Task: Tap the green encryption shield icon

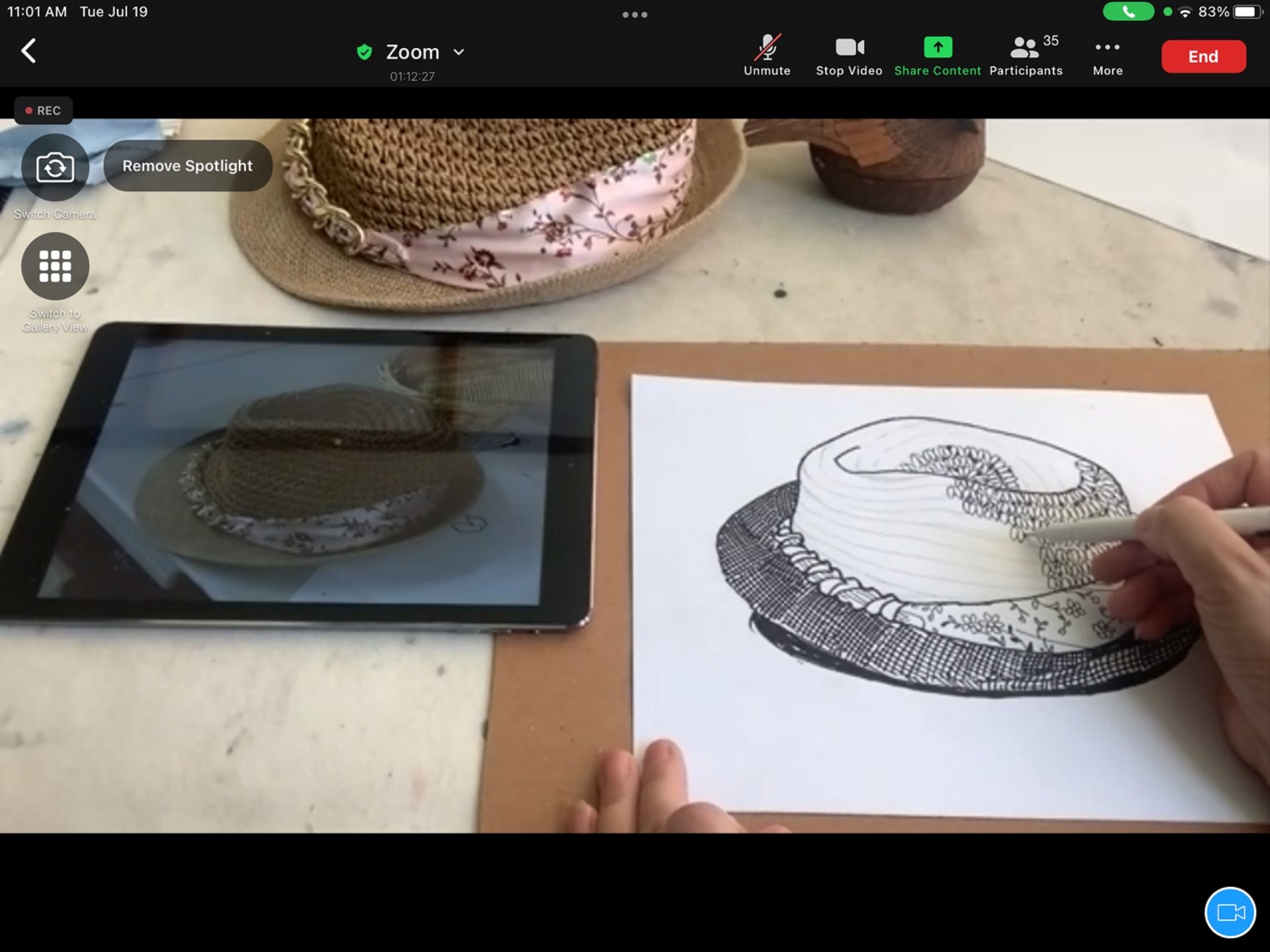Action: pos(364,52)
